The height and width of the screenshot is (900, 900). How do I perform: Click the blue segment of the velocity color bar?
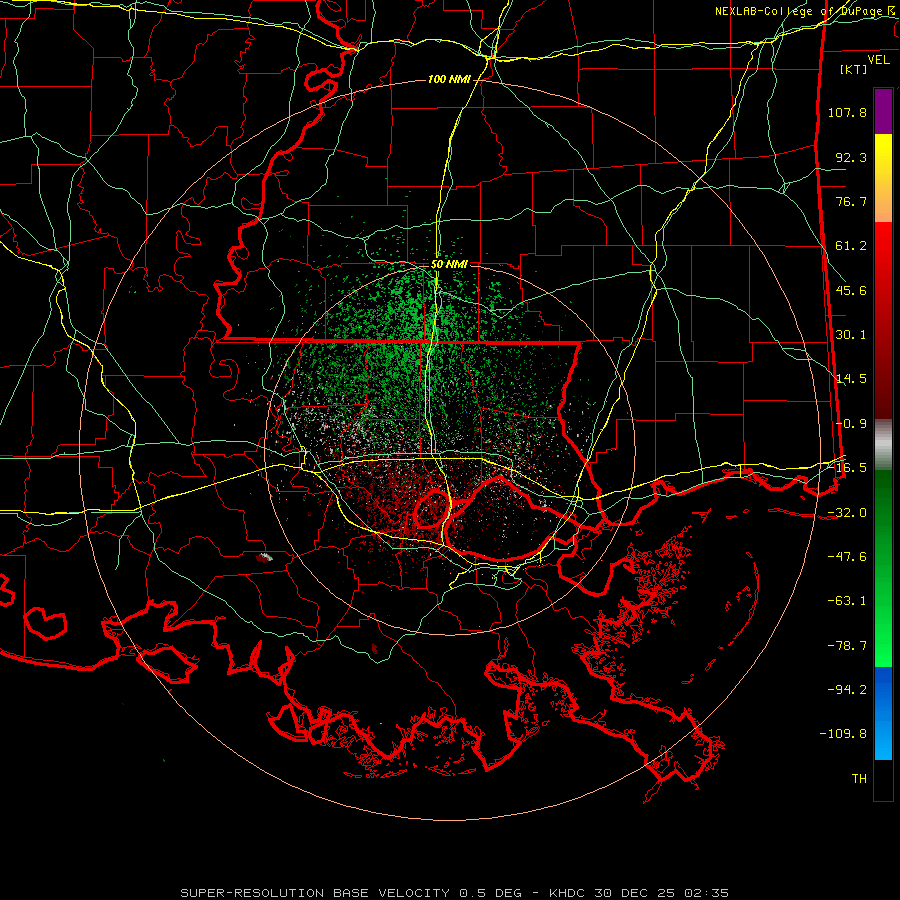coord(883,713)
